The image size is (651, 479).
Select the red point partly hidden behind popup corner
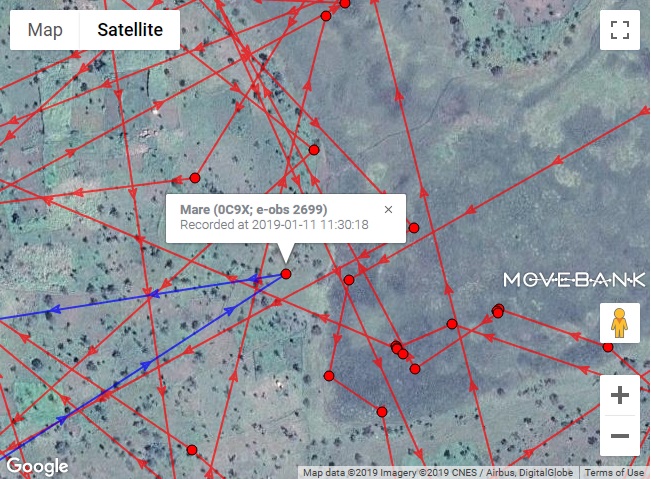click(x=414, y=228)
